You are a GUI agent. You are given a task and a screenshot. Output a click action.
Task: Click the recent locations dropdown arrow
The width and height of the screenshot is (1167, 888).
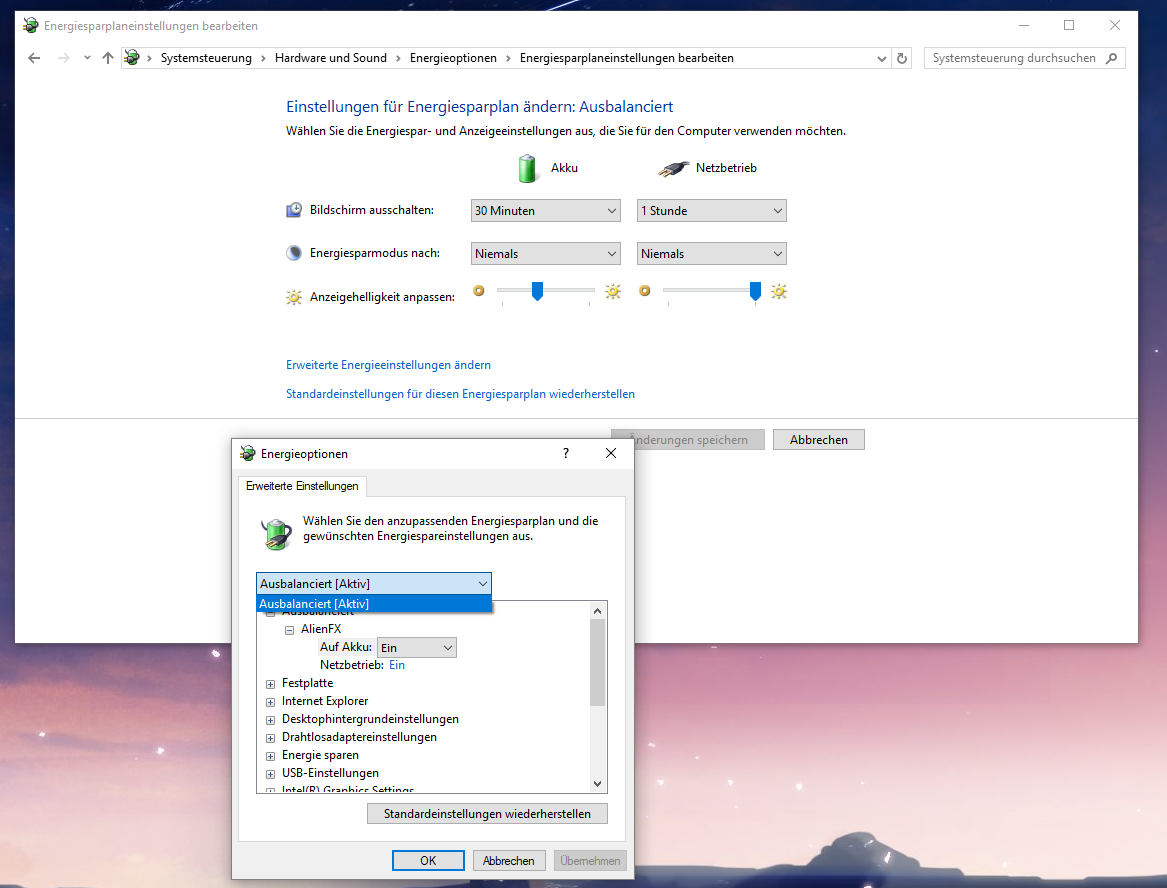[87, 58]
